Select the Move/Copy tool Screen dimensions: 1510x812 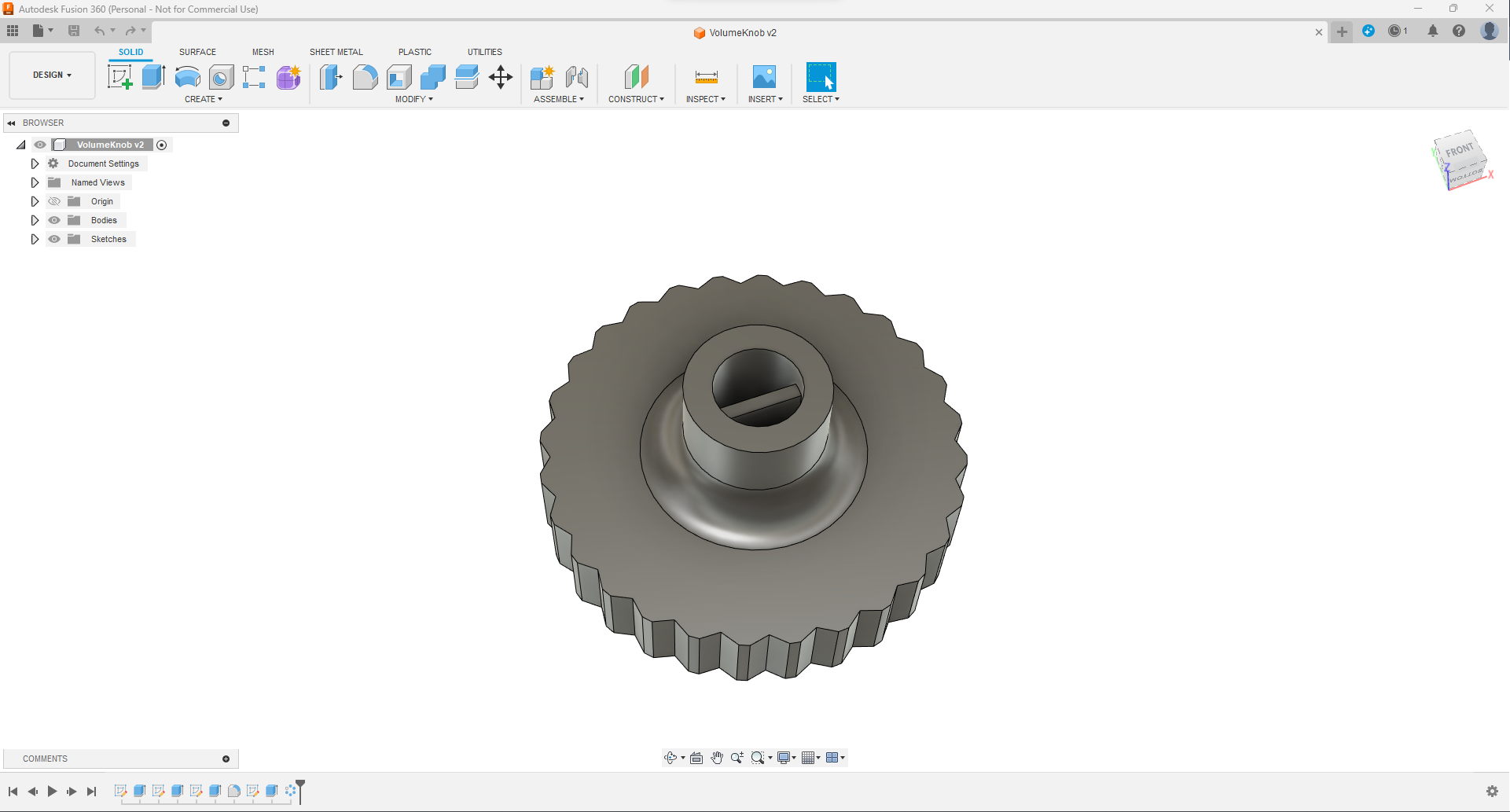(x=501, y=77)
